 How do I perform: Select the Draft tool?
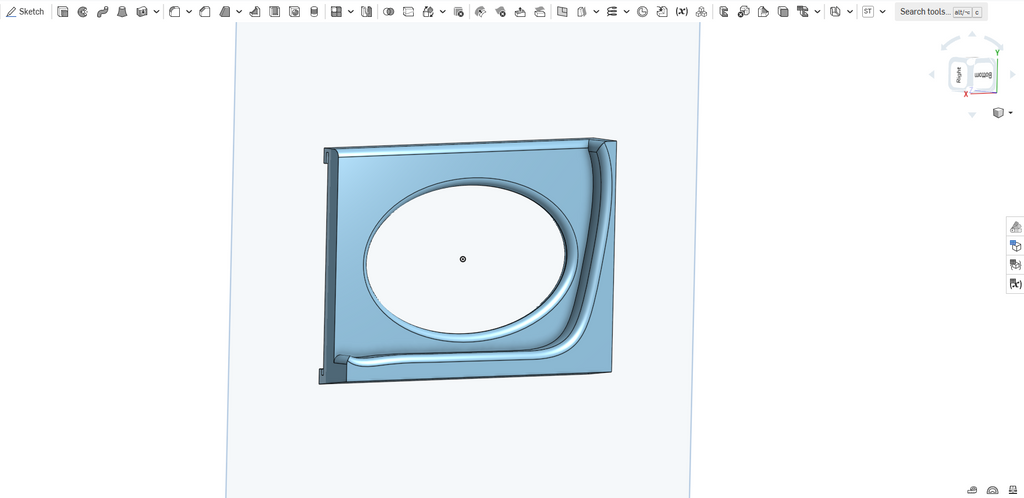[x=225, y=12]
